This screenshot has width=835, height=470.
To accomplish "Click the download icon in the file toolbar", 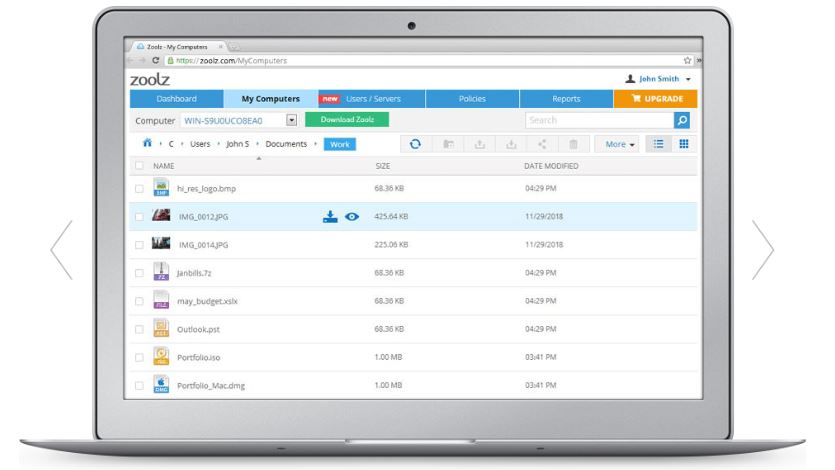I will coord(511,144).
